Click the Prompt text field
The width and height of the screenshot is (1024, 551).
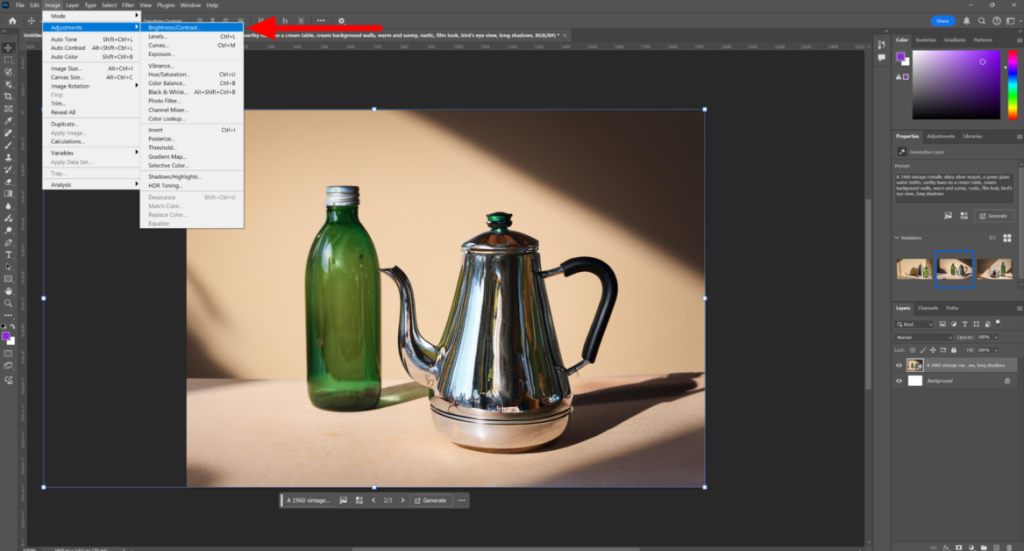tap(953, 186)
